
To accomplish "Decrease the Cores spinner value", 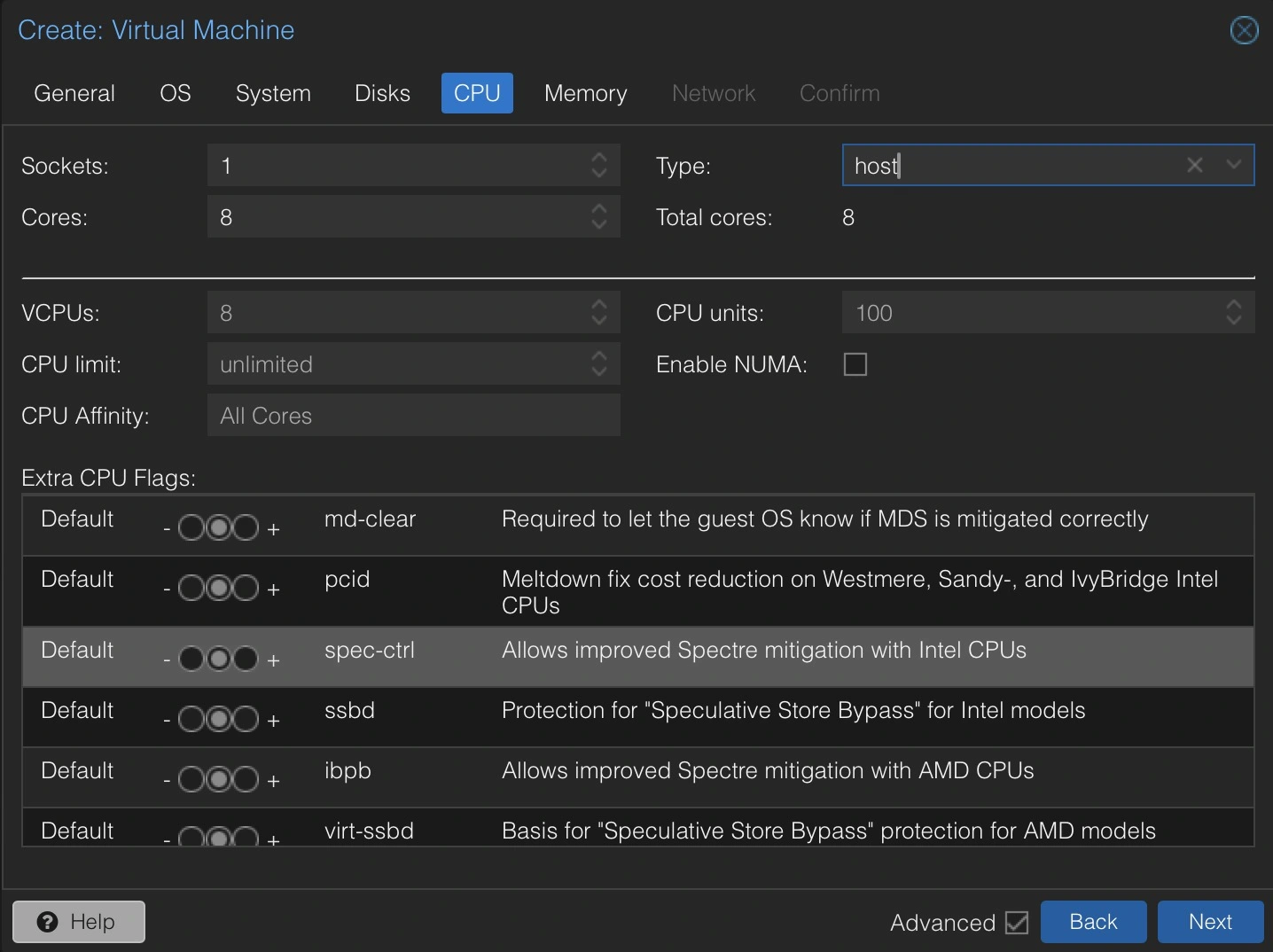I will (x=599, y=224).
